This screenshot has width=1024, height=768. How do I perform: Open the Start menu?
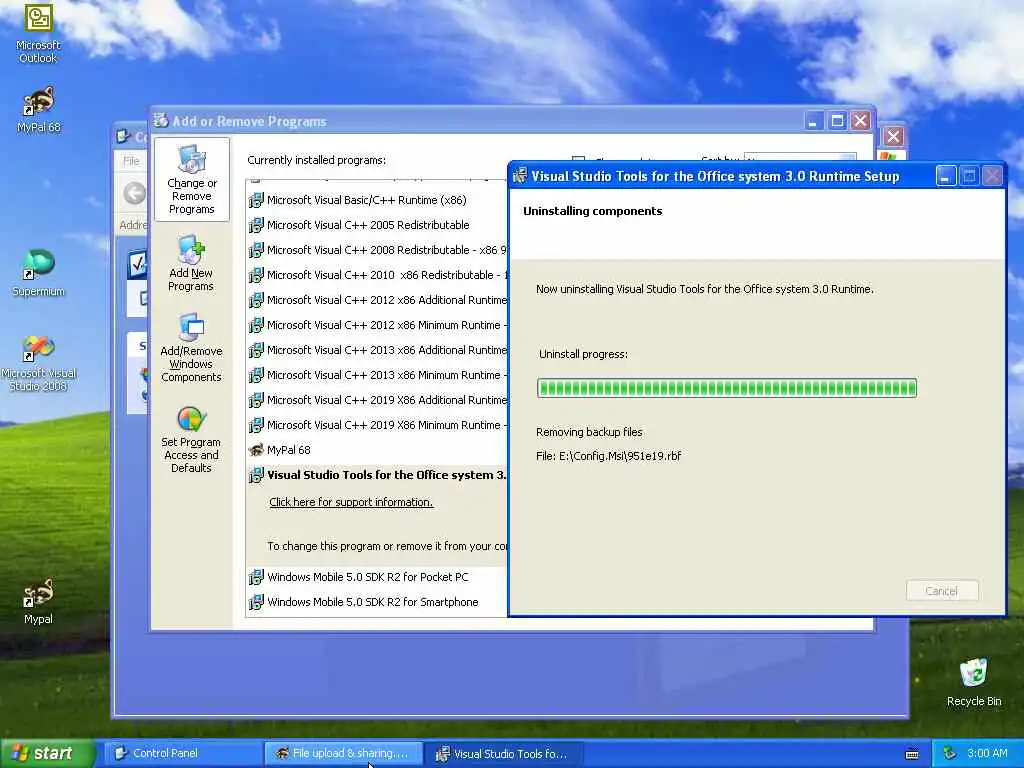pyautogui.click(x=47, y=753)
